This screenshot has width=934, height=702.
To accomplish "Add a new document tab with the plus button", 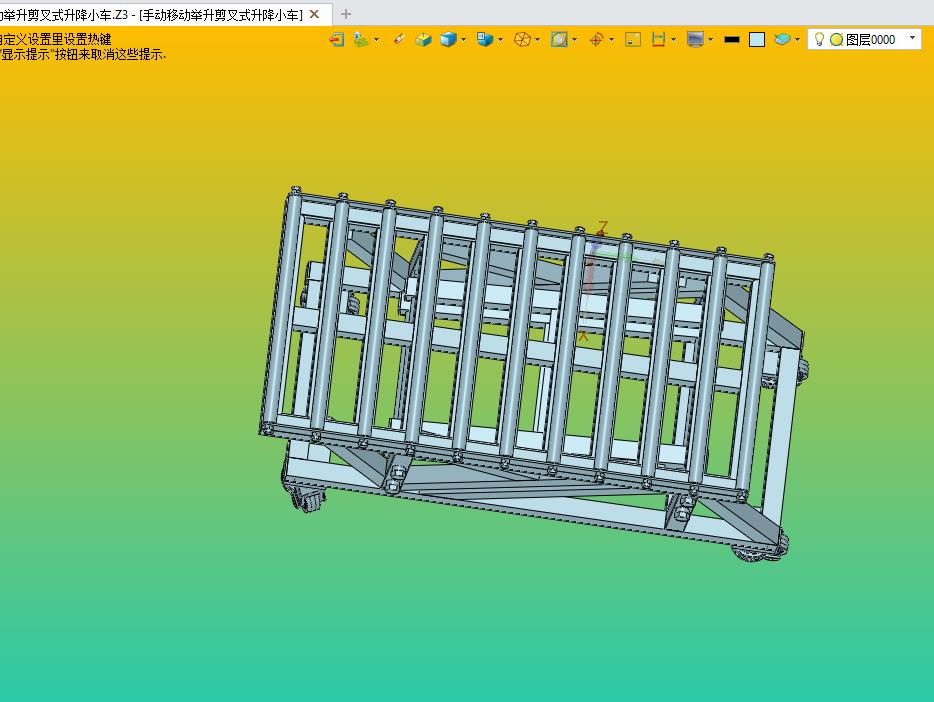I will coord(345,14).
